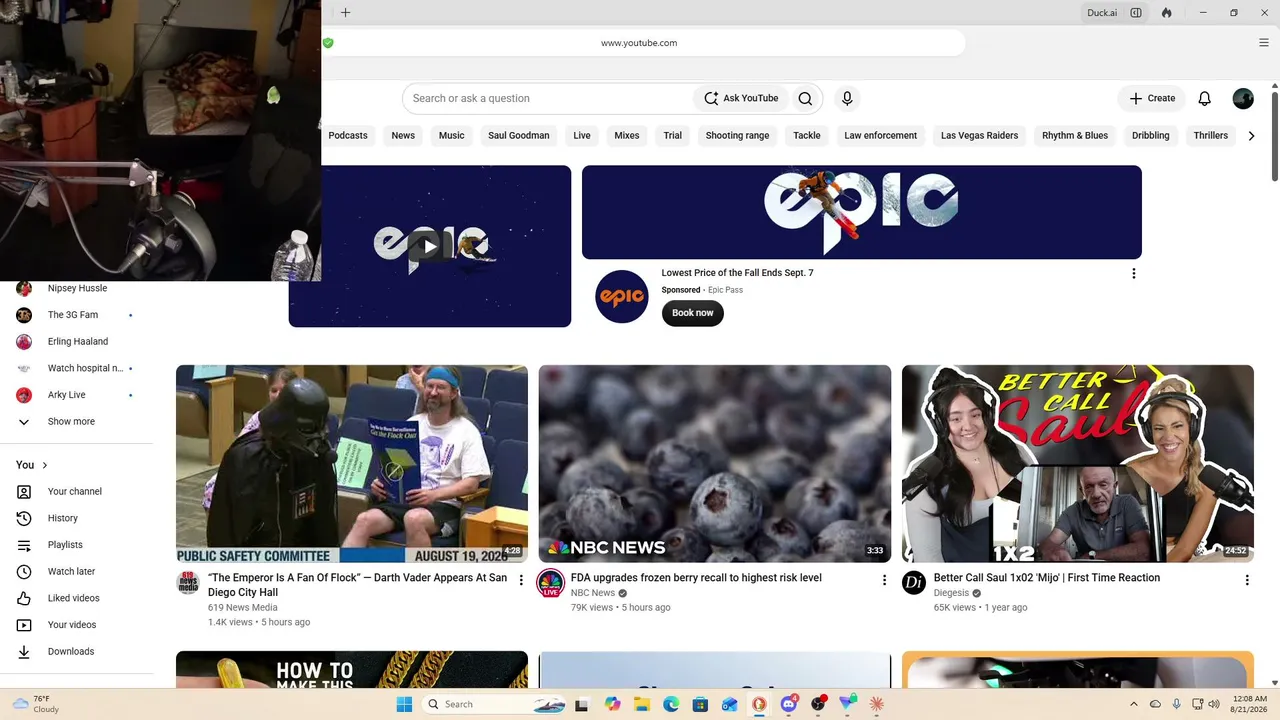Screen dimensions: 1280x720
Task: Click the YouTube search magnifier button
Action: (x=805, y=98)
